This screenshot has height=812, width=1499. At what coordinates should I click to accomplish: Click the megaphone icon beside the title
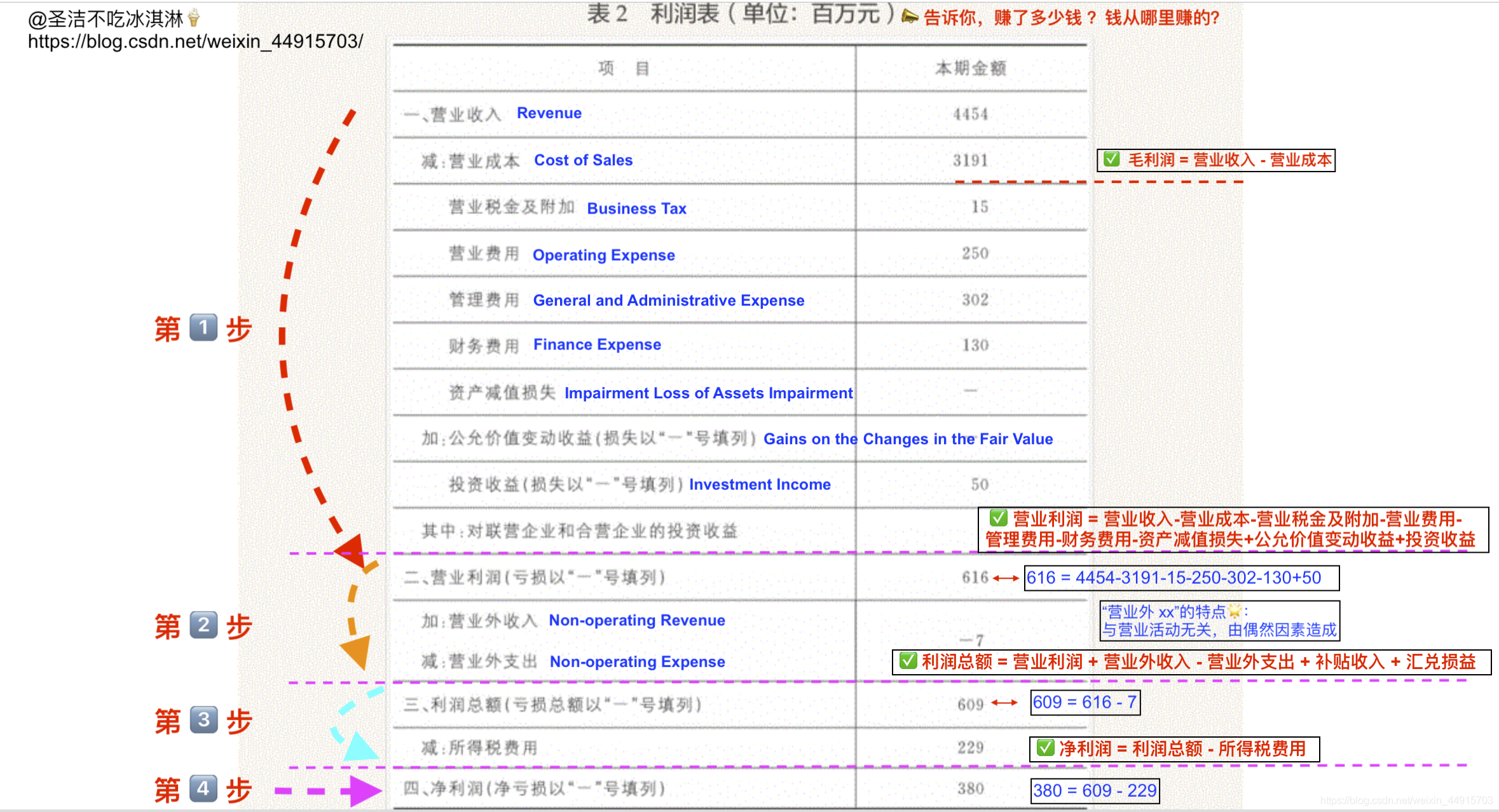(x=910, y=17)
